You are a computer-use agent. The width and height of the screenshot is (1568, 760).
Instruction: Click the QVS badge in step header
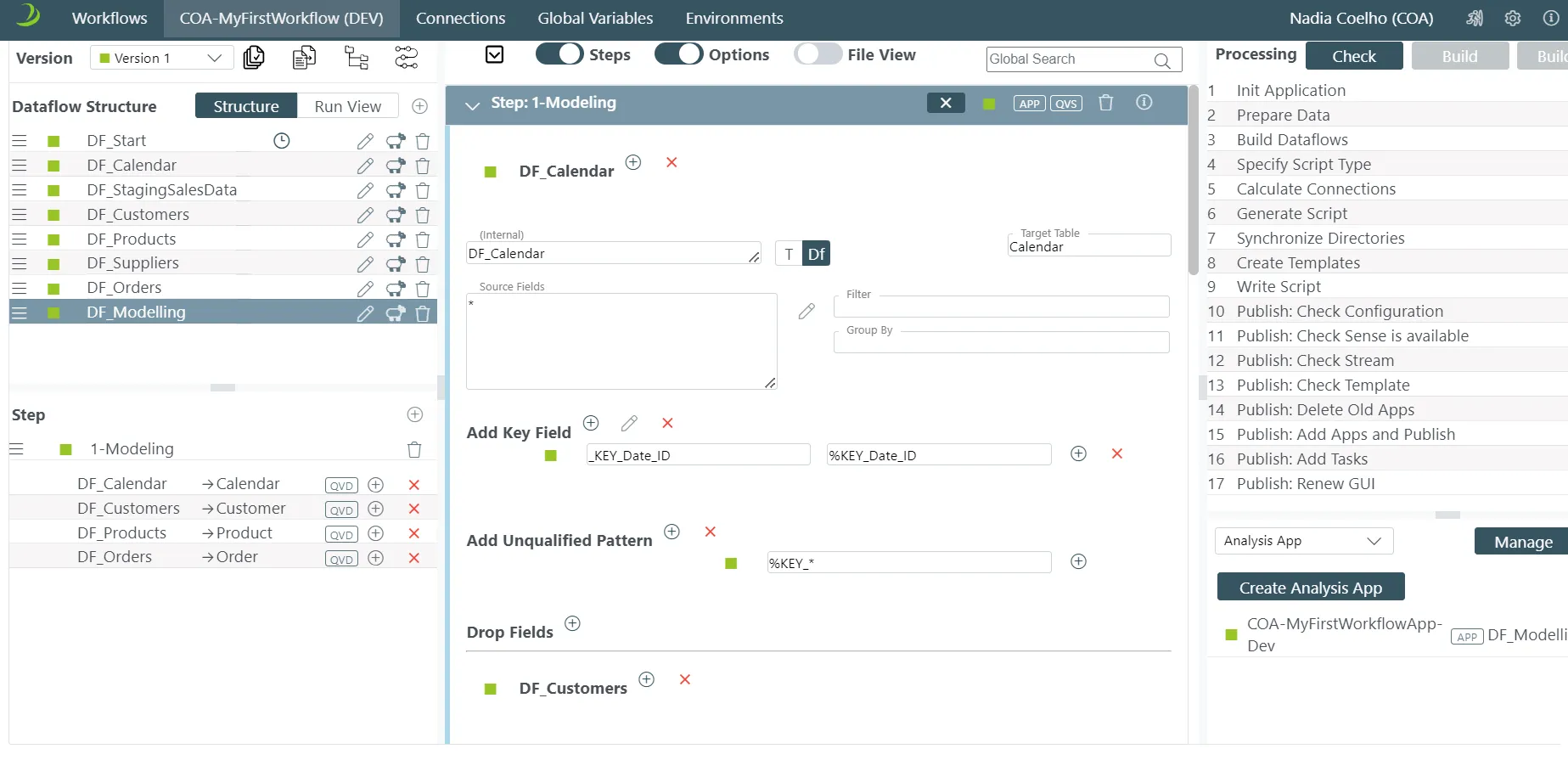point(1066,104)
